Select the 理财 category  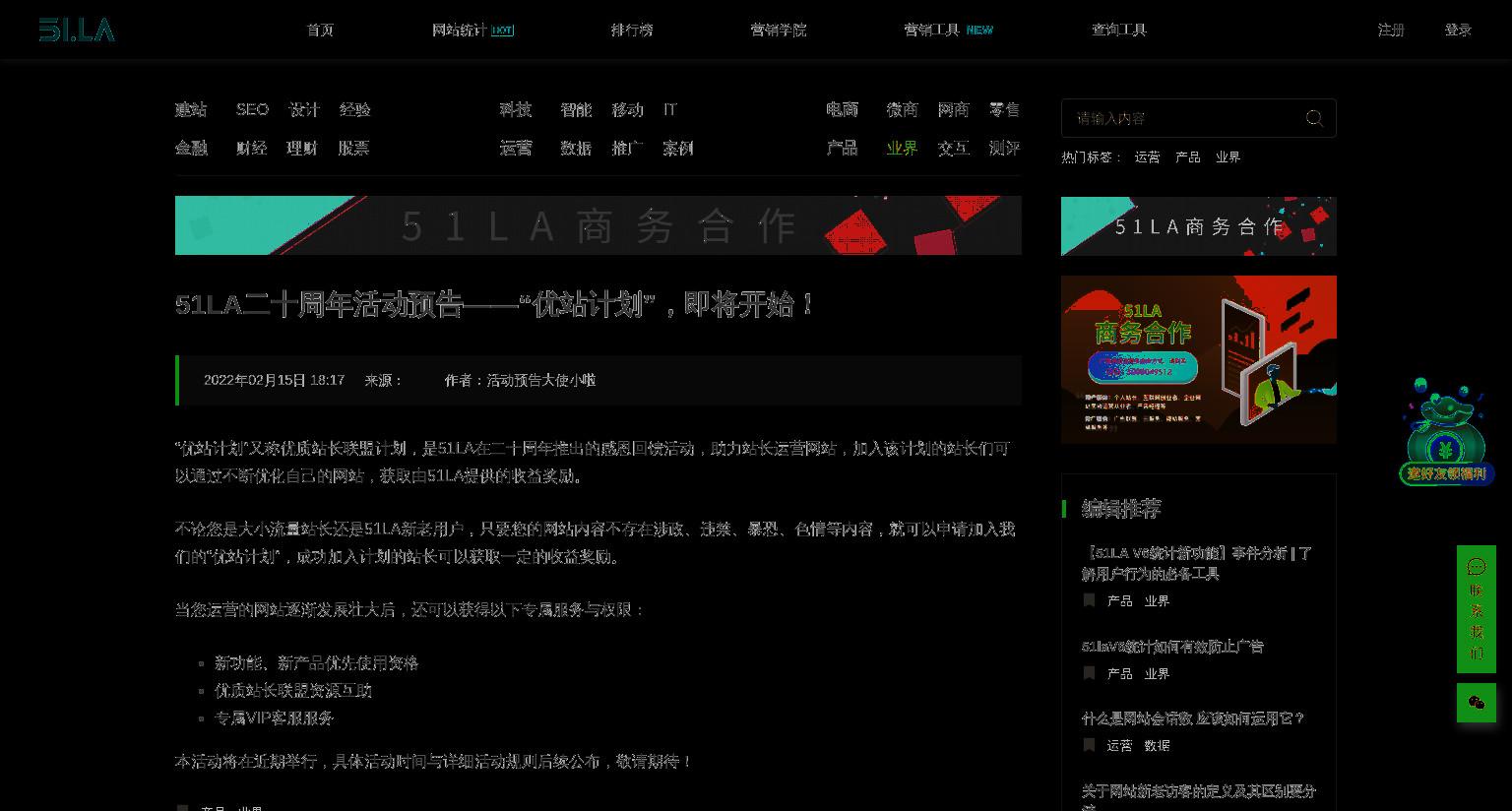tap(302, 148)
